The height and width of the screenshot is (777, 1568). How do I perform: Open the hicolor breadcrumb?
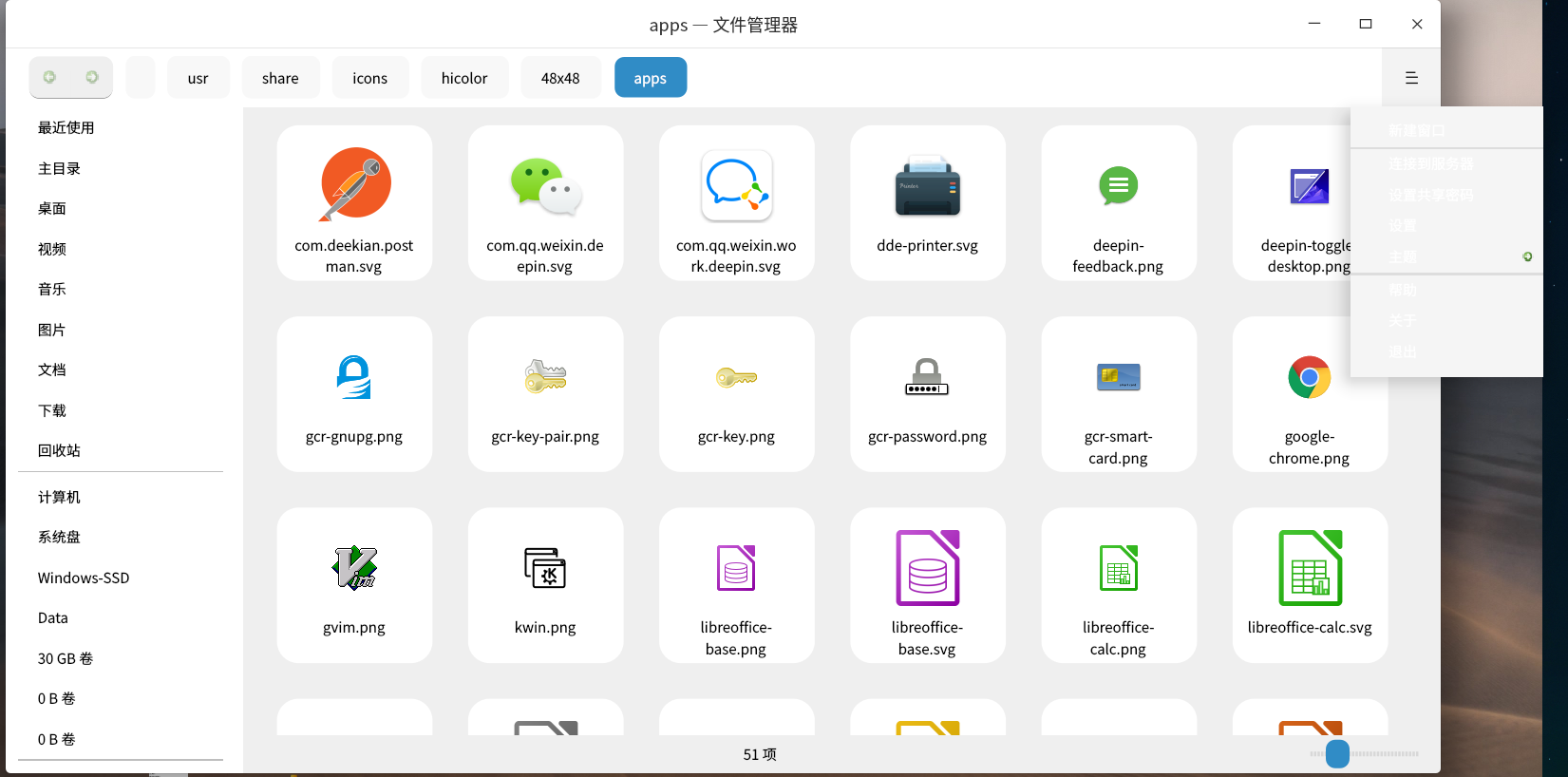click(464, 78)
